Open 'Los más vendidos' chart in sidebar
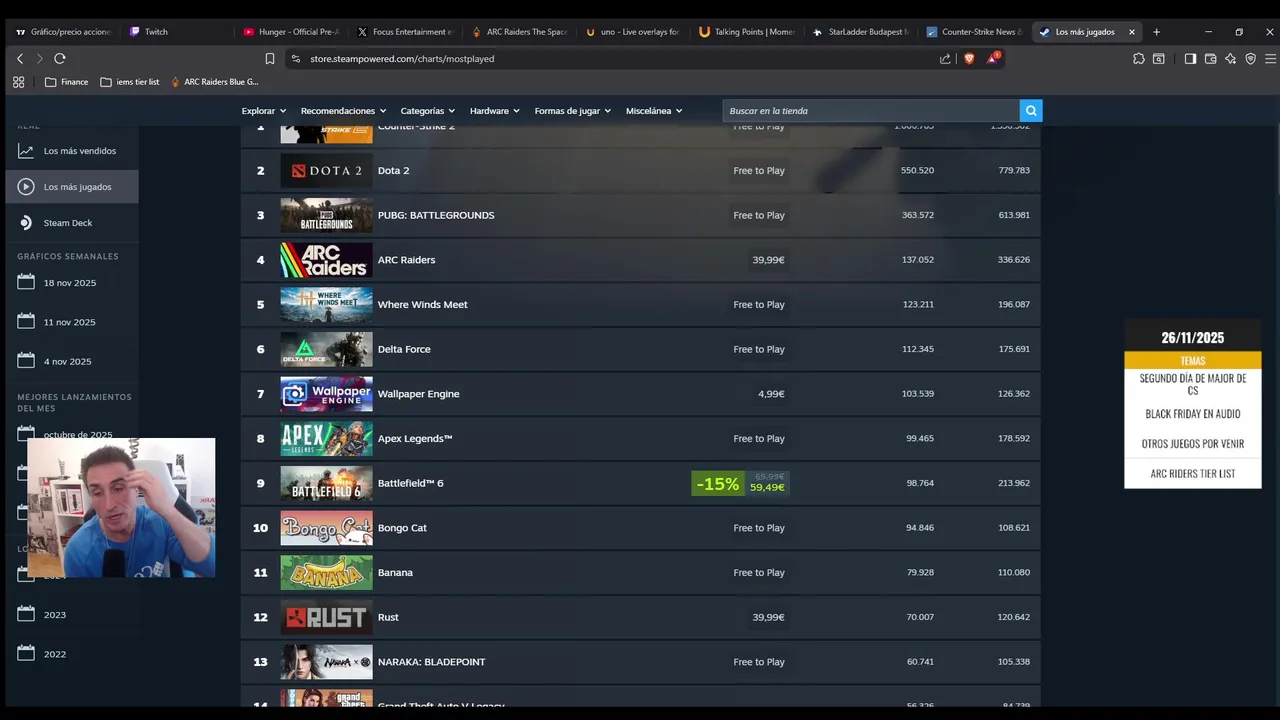This screenshot has height=720, width=1280. pos(72,151)
